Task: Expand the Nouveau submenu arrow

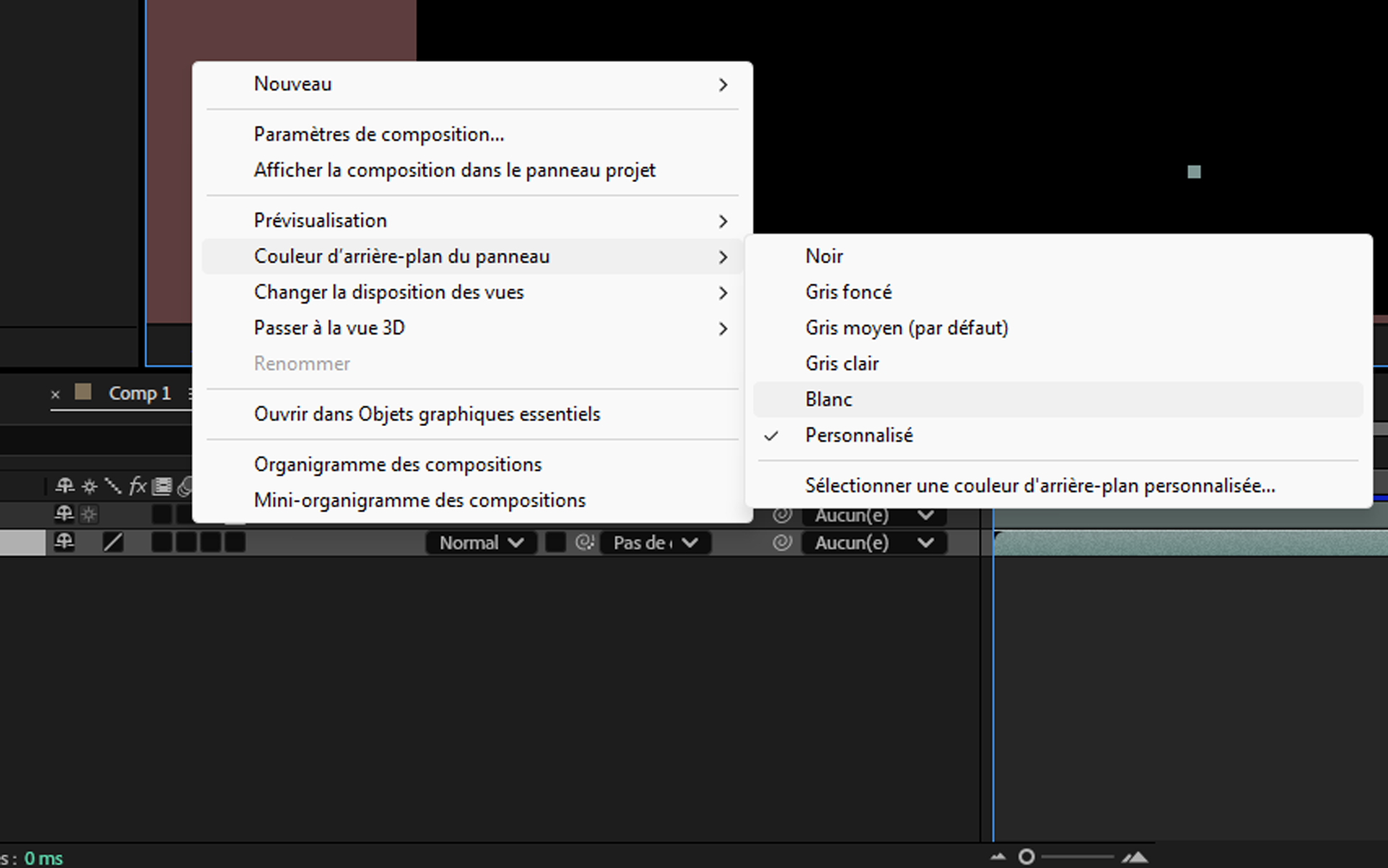Action: pyautogui.click(x=724, y=85)
